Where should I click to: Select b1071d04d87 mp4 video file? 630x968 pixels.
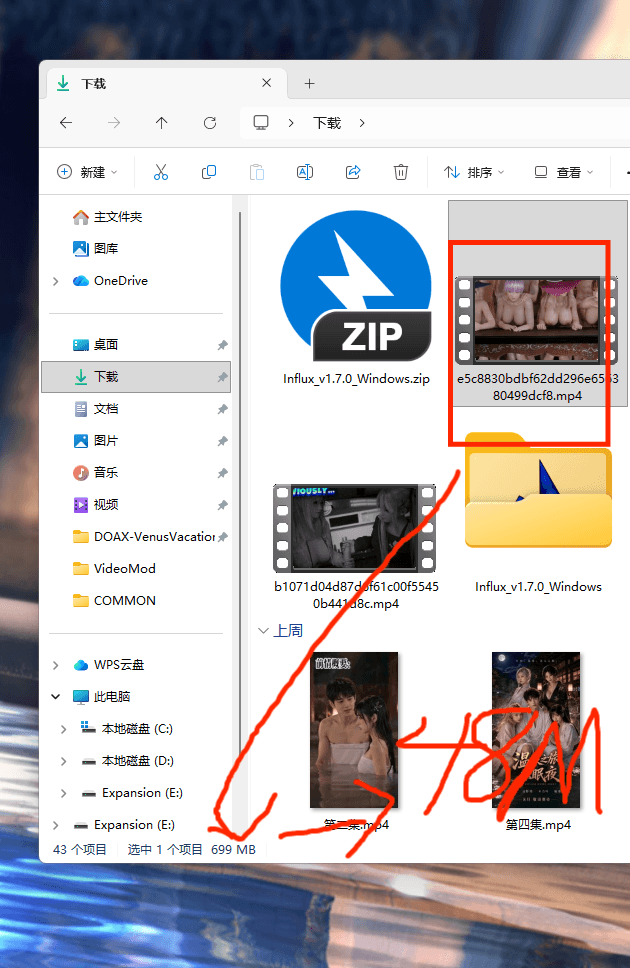tap(356, 546)
